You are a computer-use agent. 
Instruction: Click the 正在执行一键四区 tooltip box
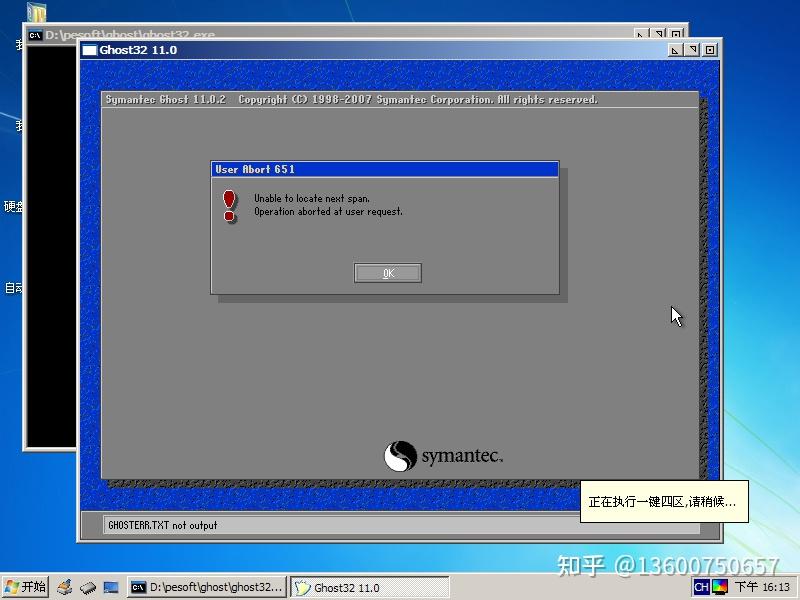[663, 503]
